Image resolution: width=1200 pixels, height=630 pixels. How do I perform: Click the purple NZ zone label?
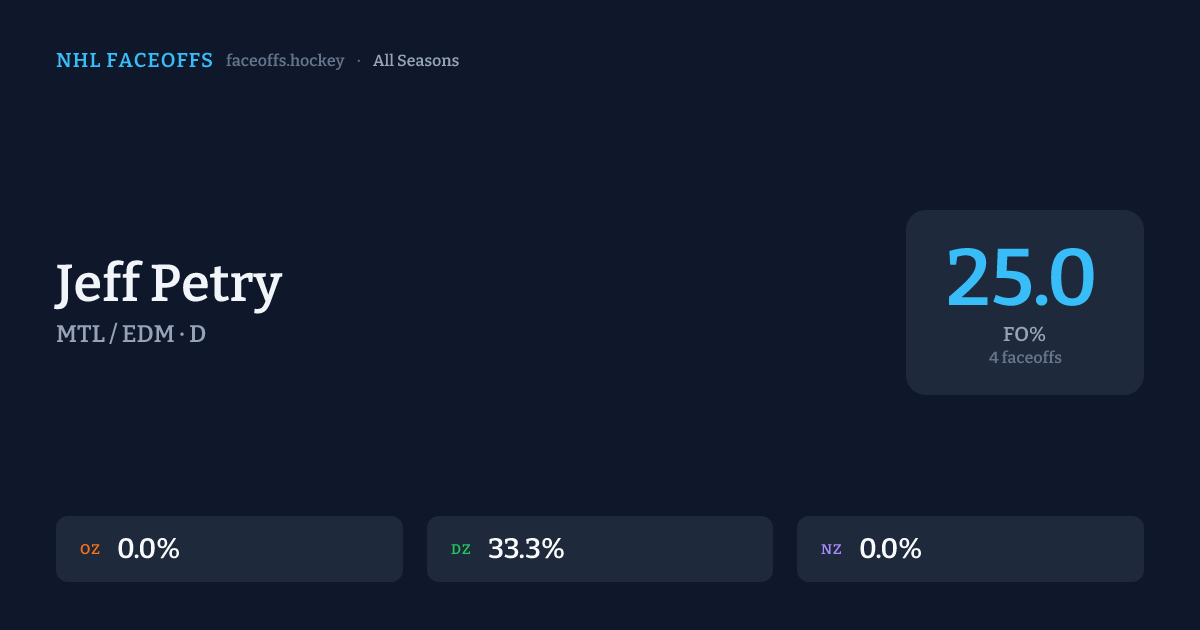pyautogui.click(x=831, y=549)
